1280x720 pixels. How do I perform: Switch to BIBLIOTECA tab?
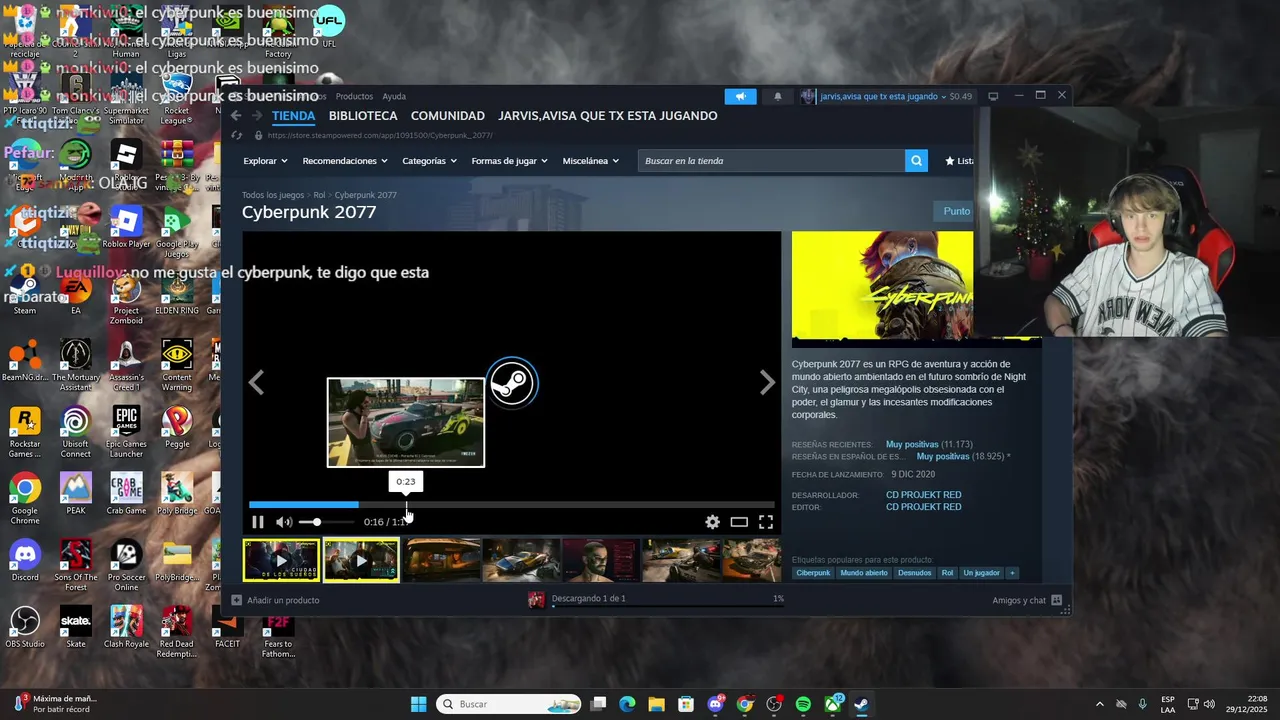click(363, 116)
